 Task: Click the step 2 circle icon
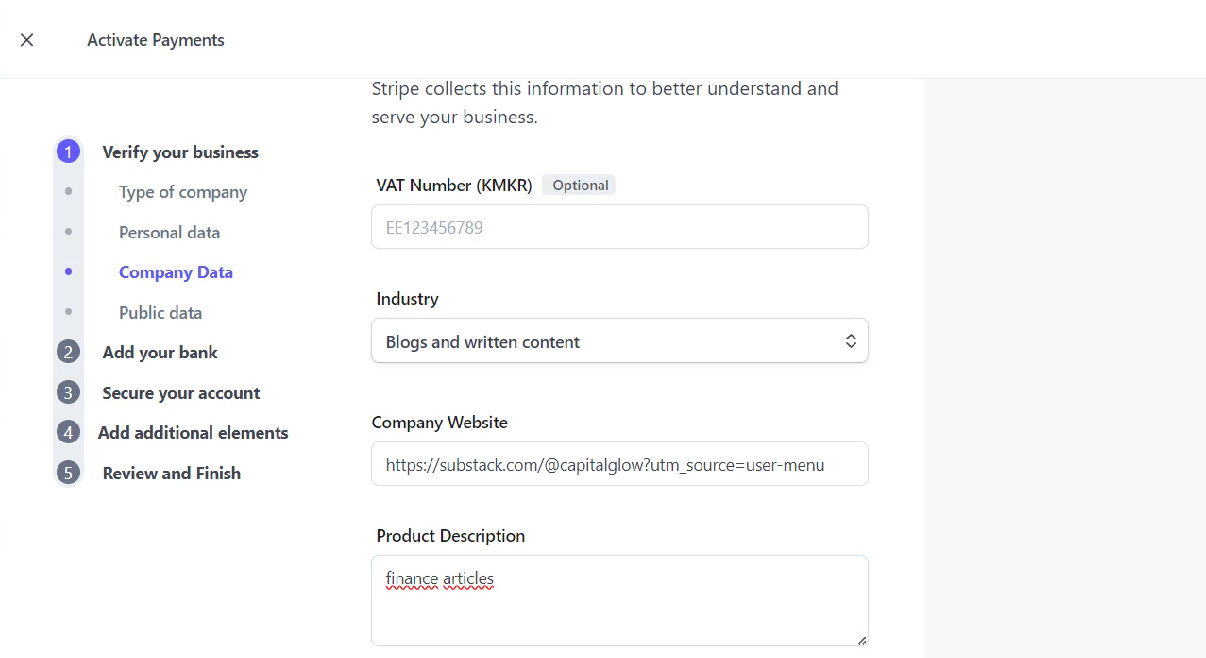68,352
